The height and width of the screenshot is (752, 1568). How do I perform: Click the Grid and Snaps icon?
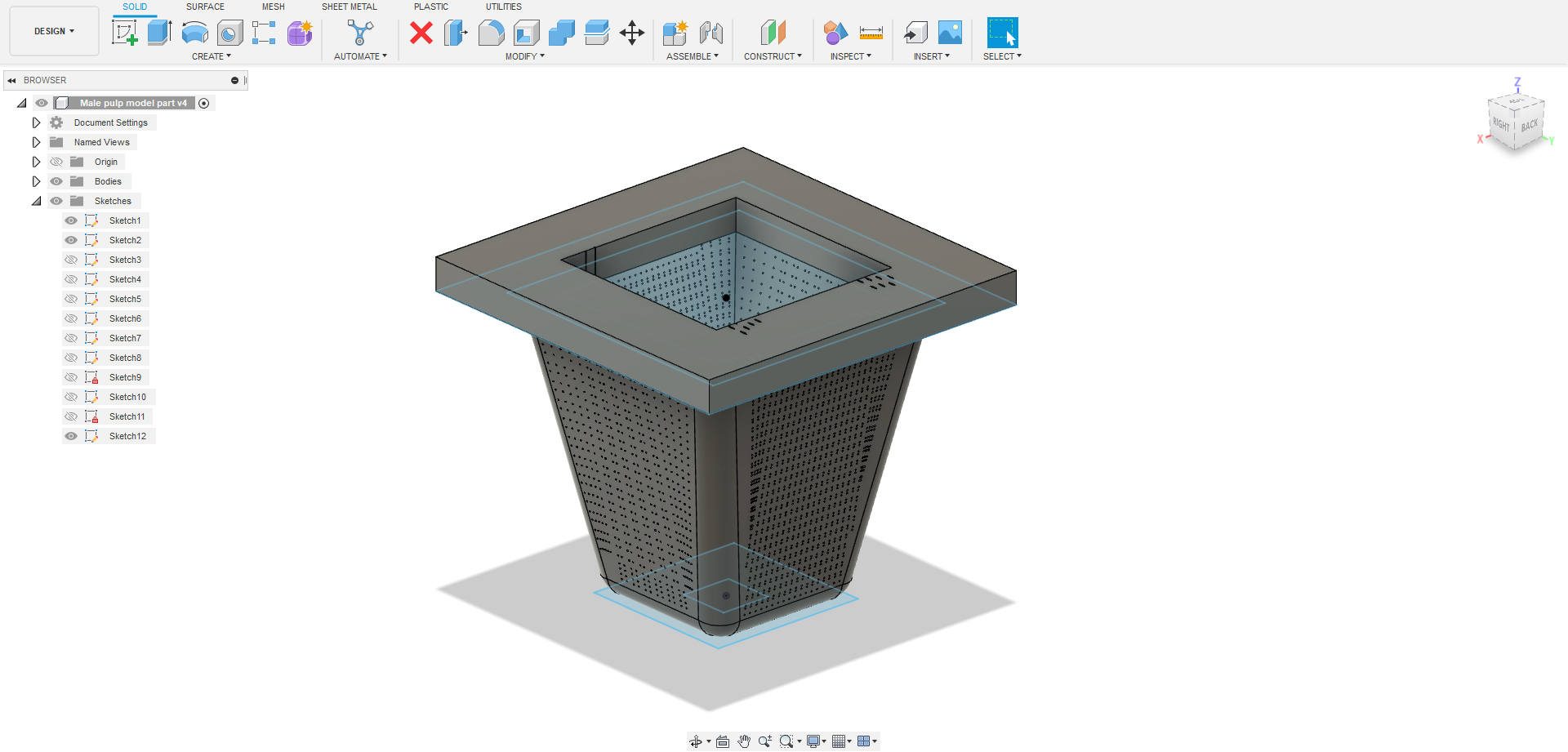[x=839, y=741]
